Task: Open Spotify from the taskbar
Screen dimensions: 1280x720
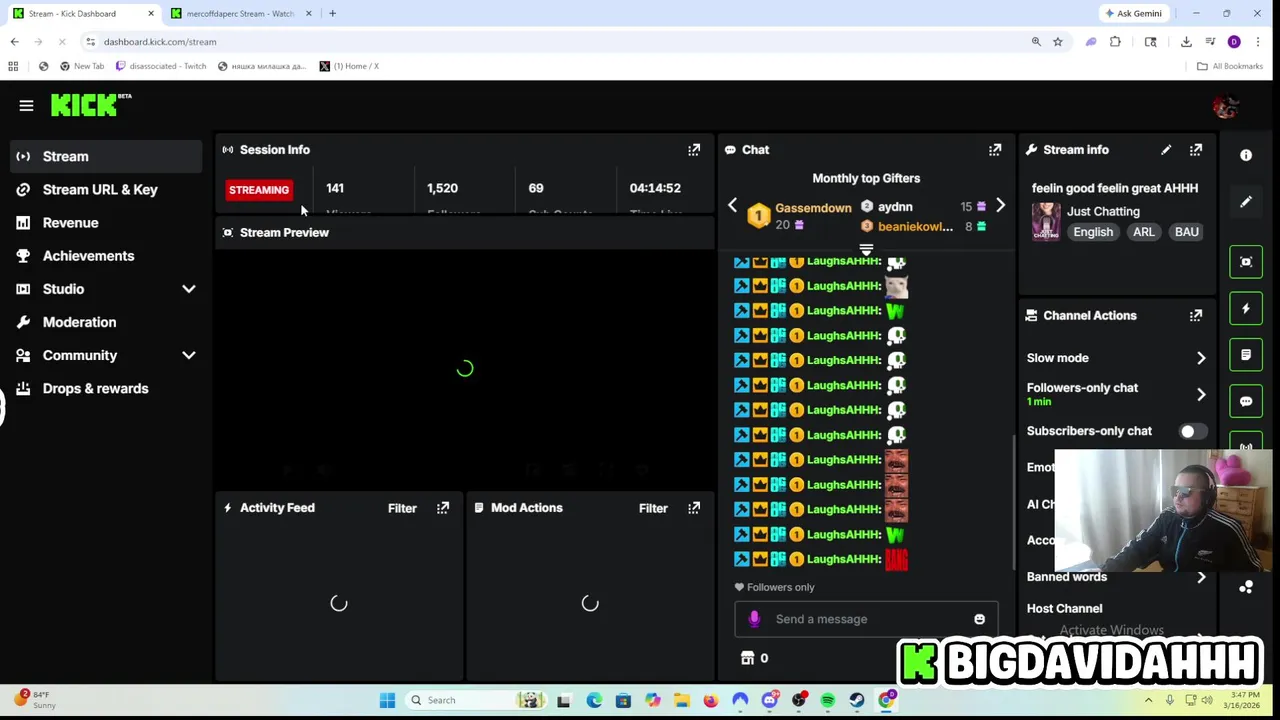Action: pos(828,700)
